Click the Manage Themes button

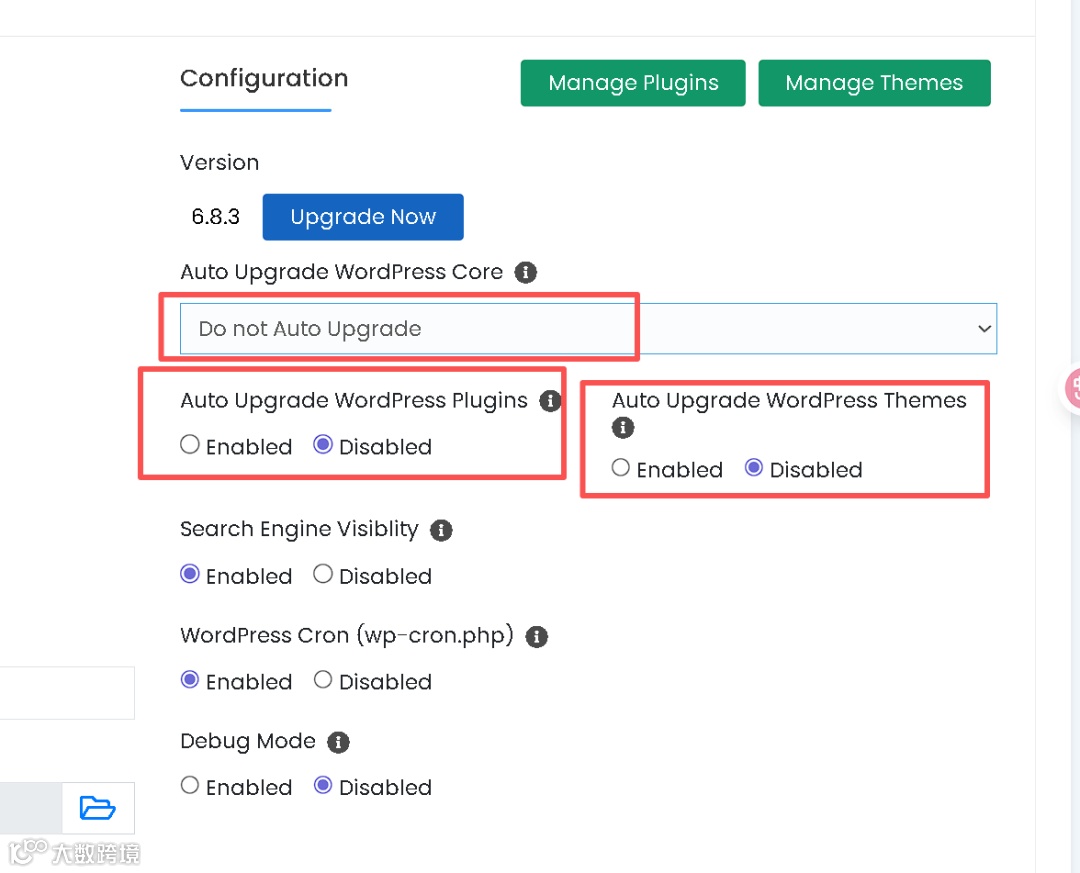pos(874,83)
